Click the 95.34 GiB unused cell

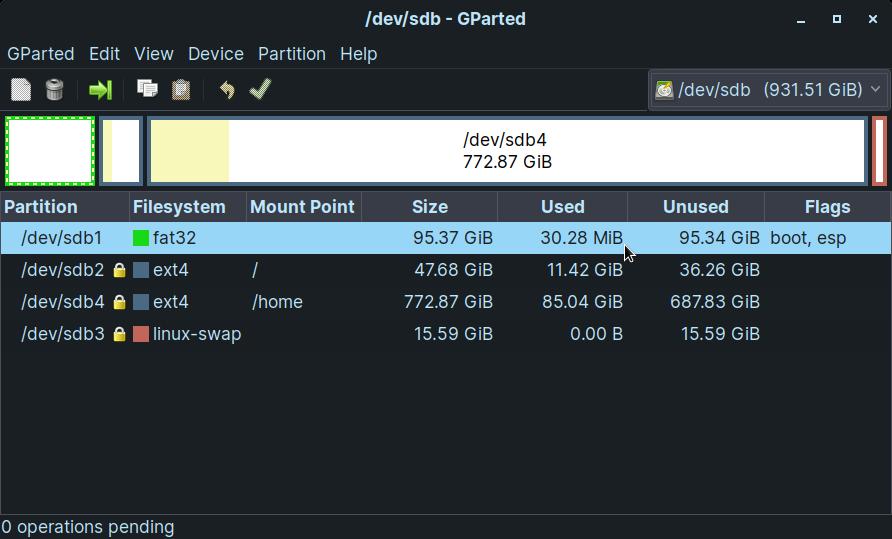720,238
